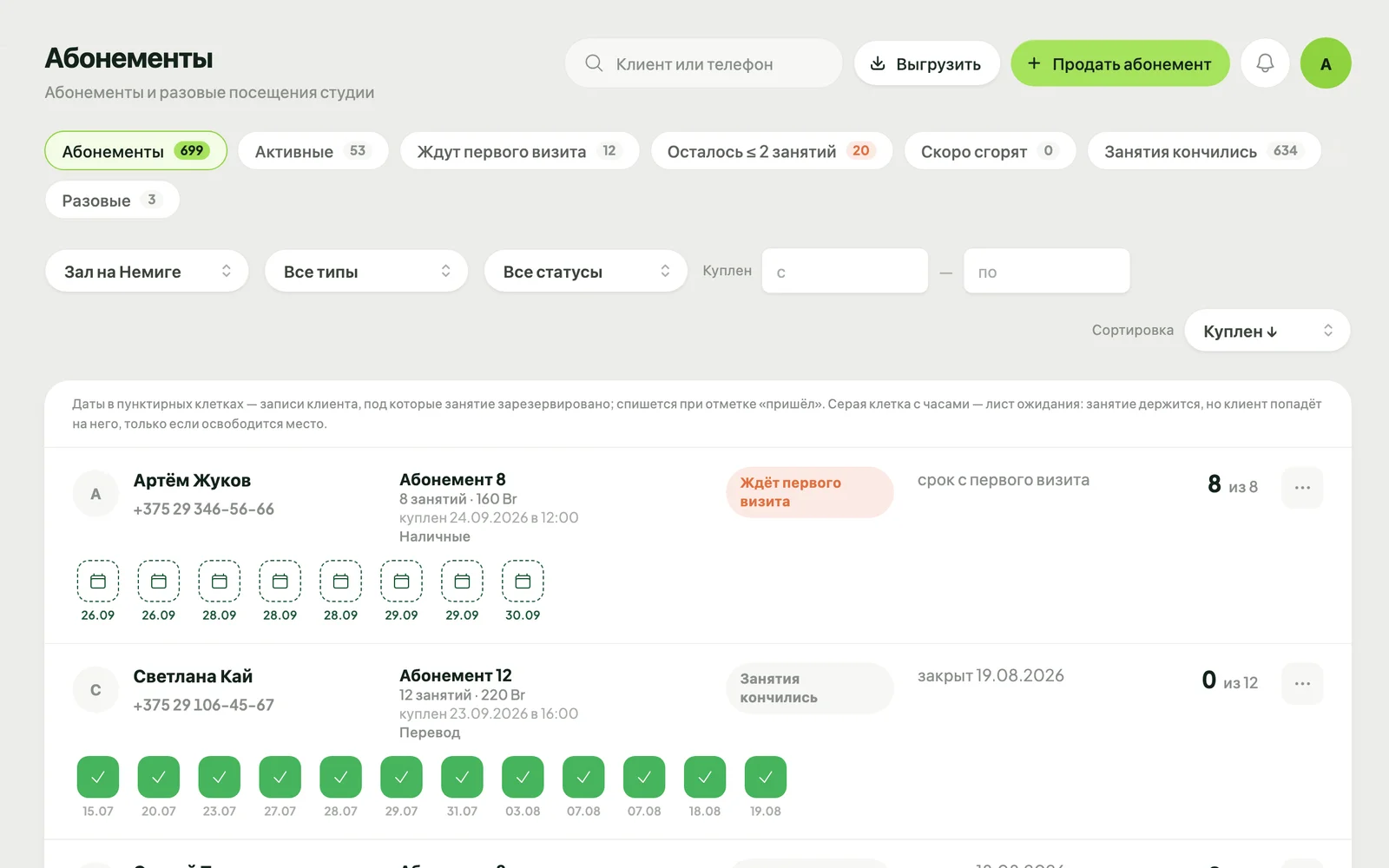The image size is (1389, 868).
Task: Click Артём Жуков's booked session cell for 30.09
Action: [523, 582]
